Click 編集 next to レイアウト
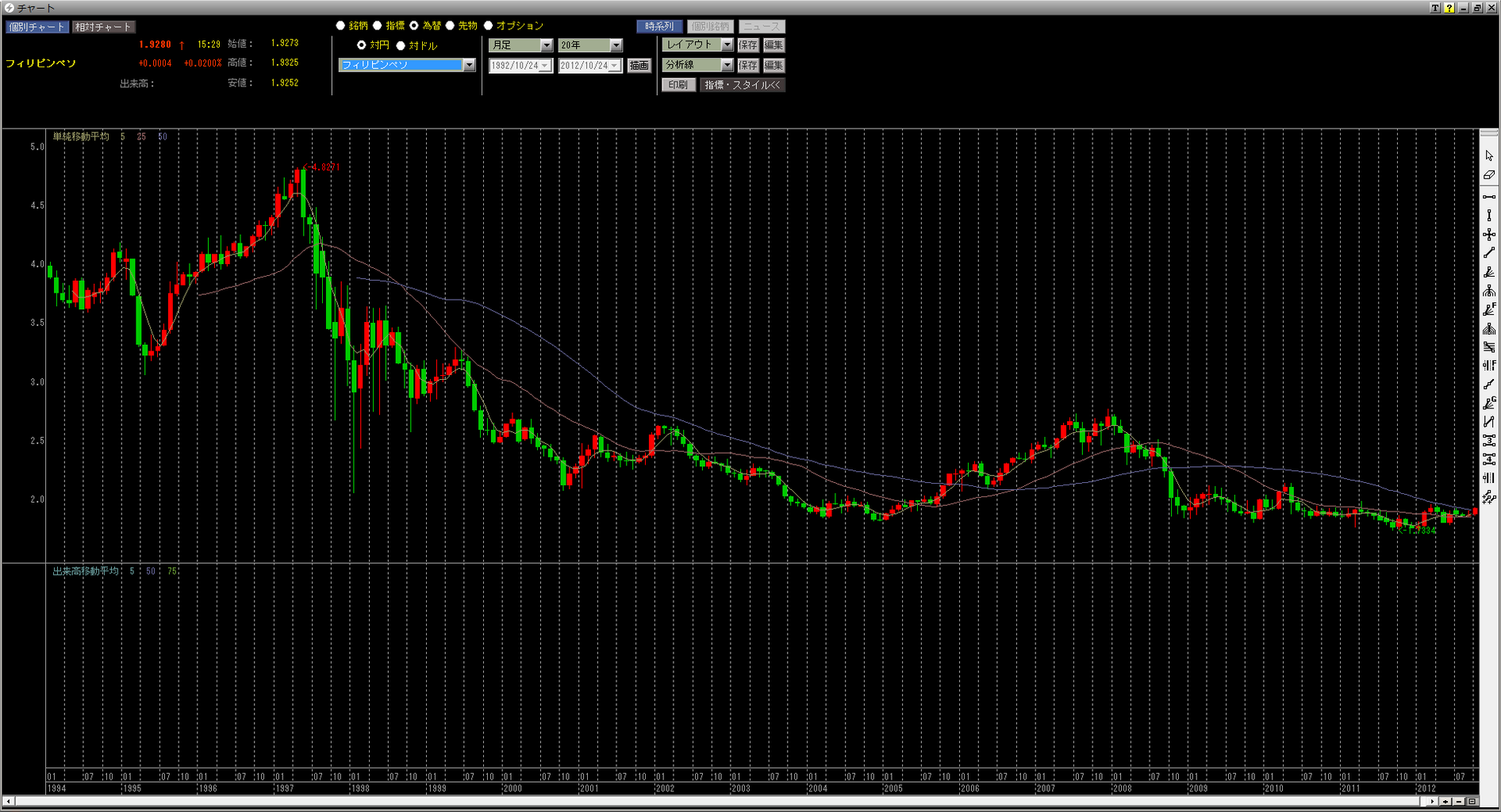The image size is (1501, 812). point(774,45)
